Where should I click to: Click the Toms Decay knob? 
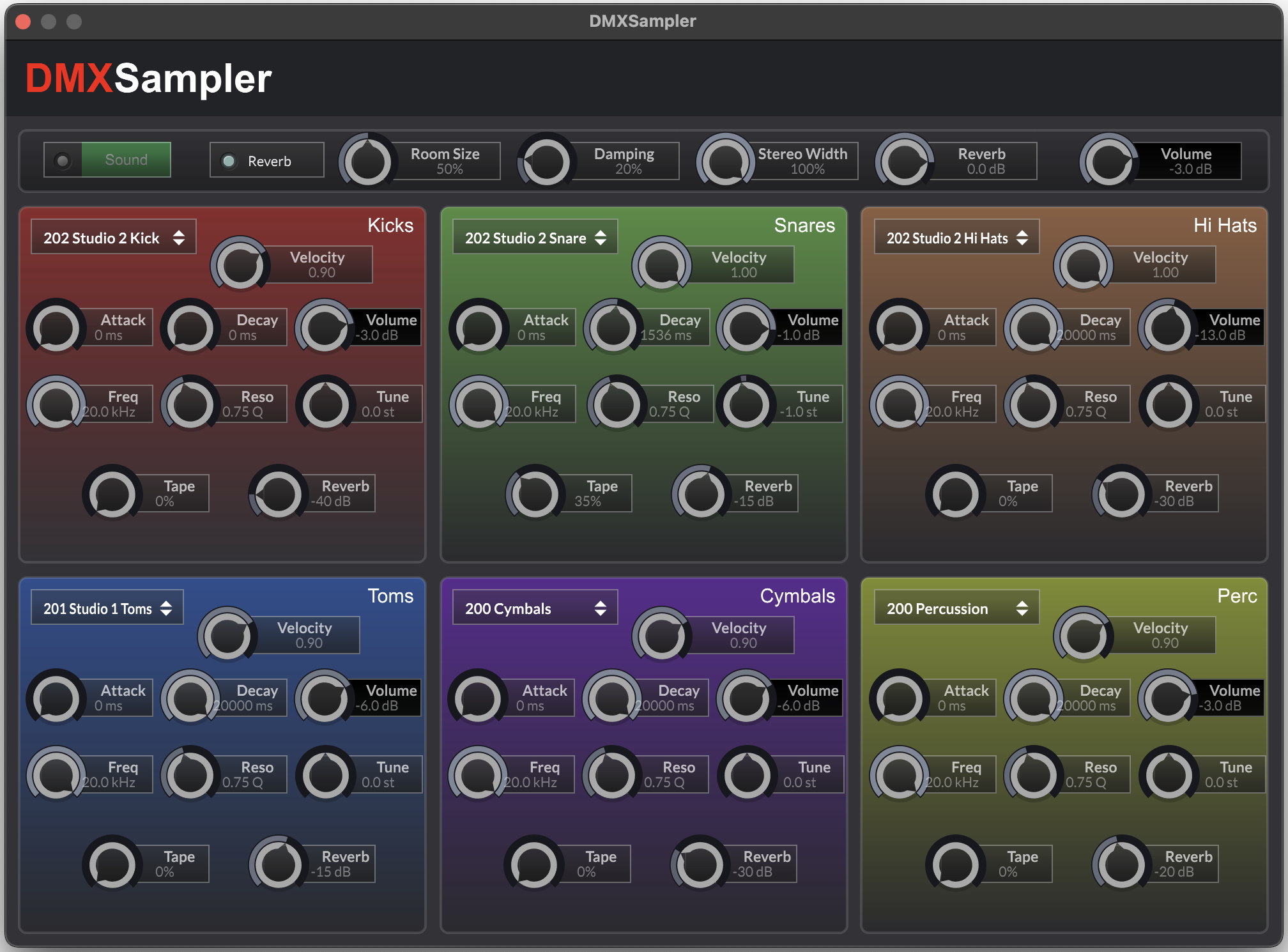pyautogui.click(x=190, y=698)
